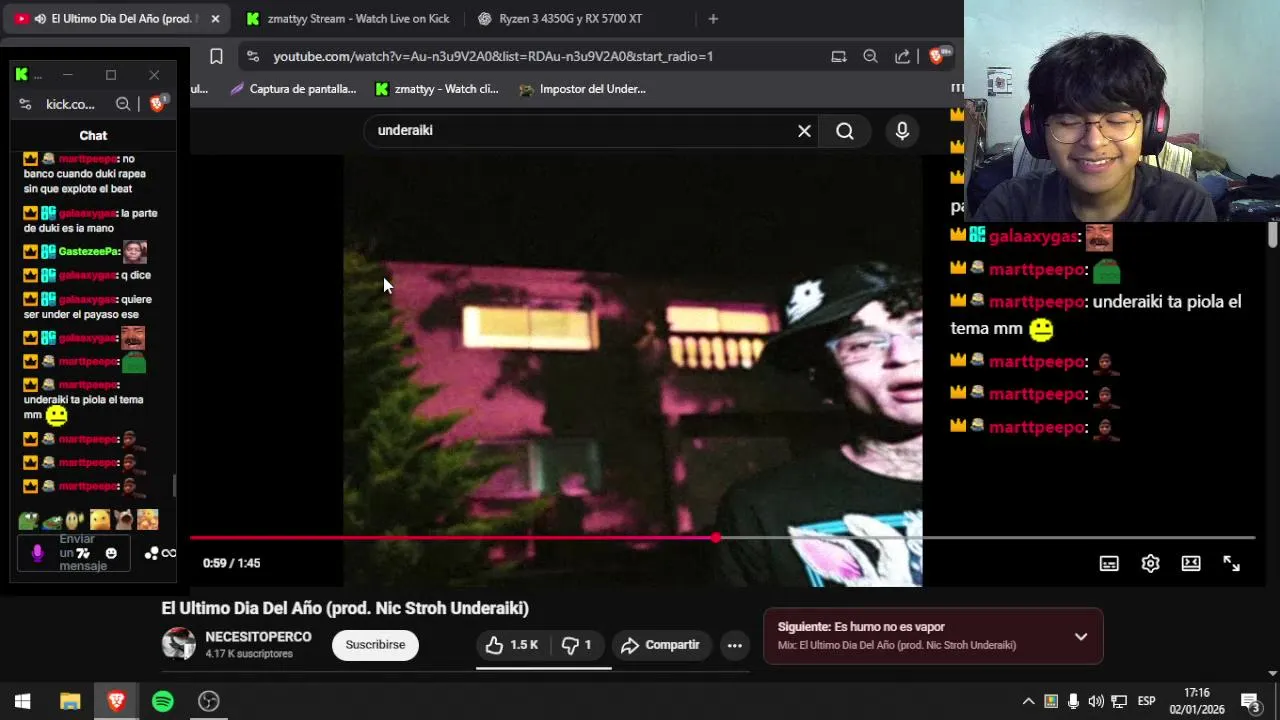
Task: Open zmattyy - Watch cli bookmark
Action: pyautogui.click(x=437, y=89)
